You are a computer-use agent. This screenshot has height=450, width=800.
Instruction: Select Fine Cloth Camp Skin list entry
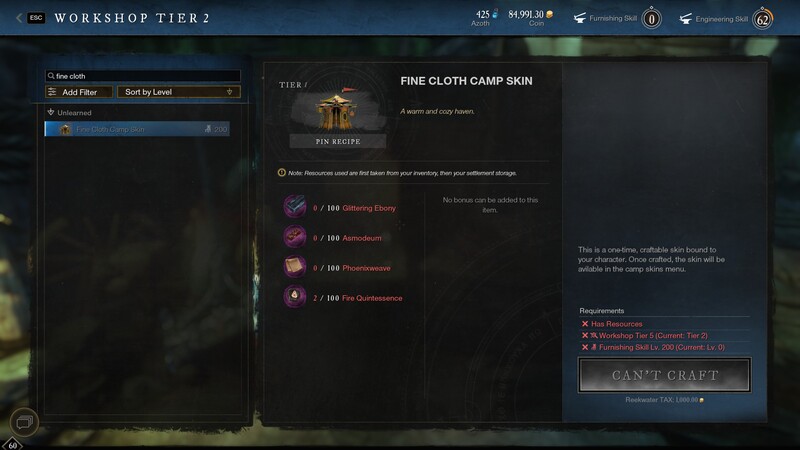pyautogui.click(x=137, y=129)
